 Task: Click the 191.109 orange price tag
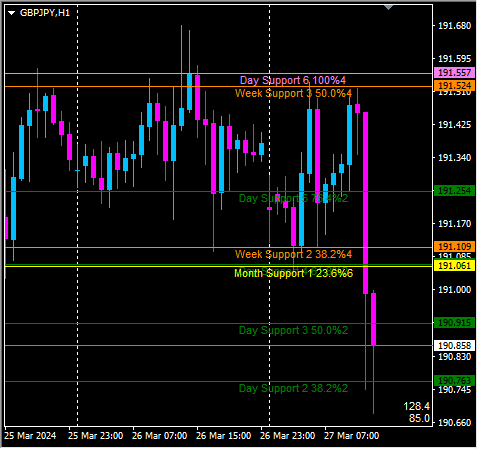click(454, 247)
